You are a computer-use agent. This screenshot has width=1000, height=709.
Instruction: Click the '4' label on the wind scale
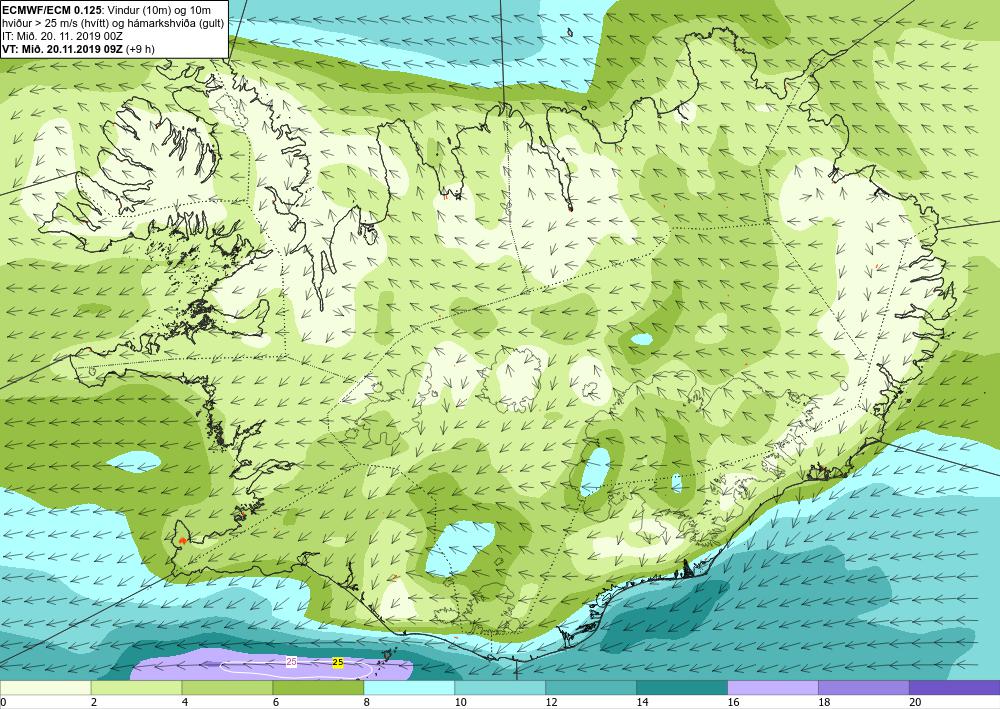185,703
